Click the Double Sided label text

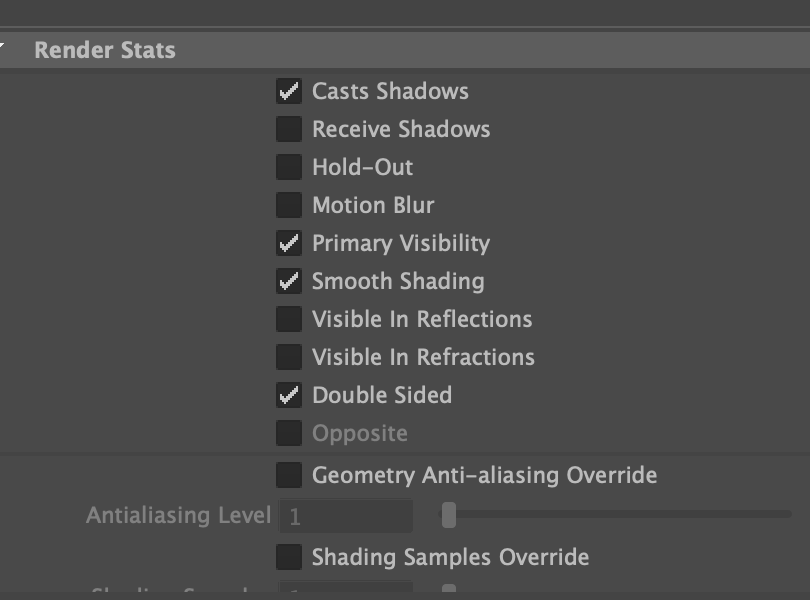point(382,395)
